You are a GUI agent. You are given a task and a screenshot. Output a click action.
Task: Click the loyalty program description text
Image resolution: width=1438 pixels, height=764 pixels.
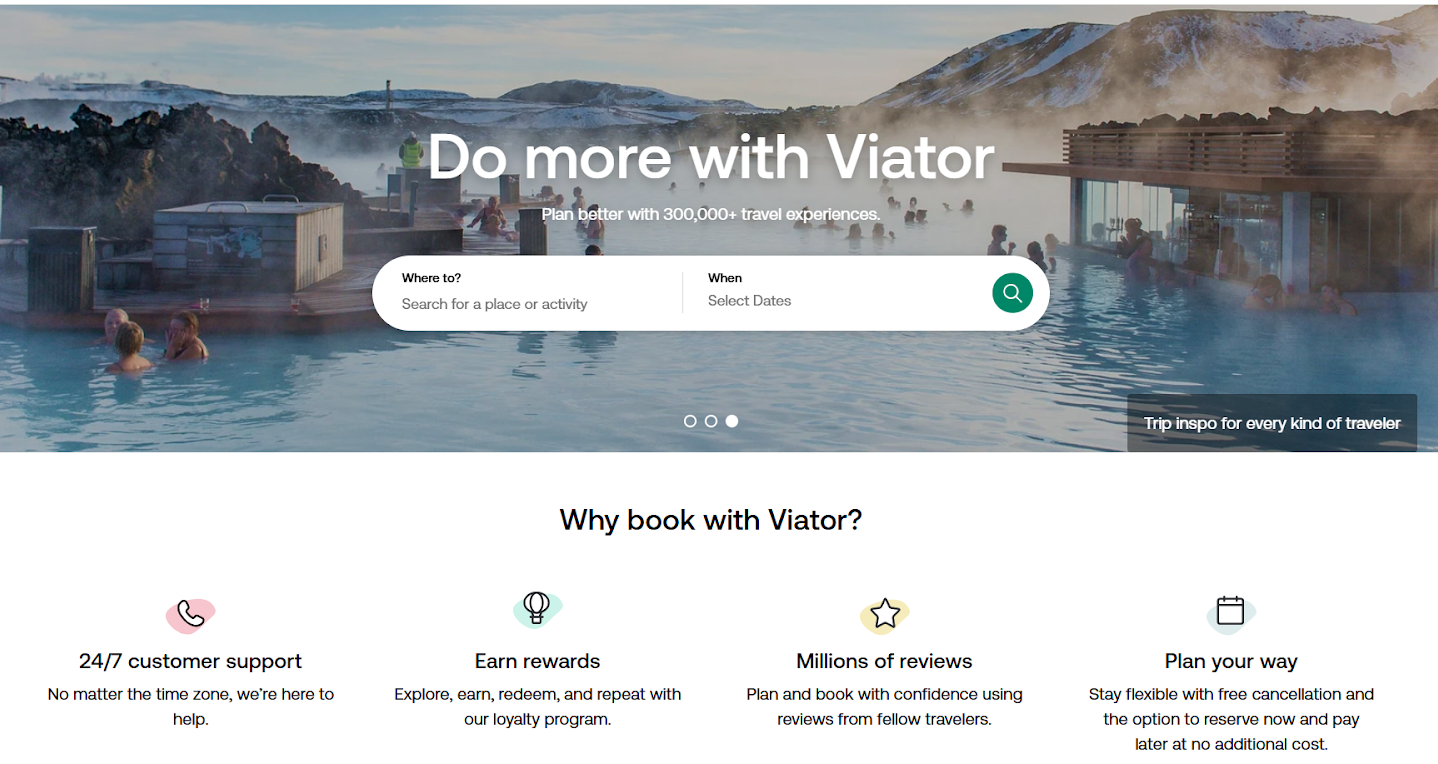[538, 706]
